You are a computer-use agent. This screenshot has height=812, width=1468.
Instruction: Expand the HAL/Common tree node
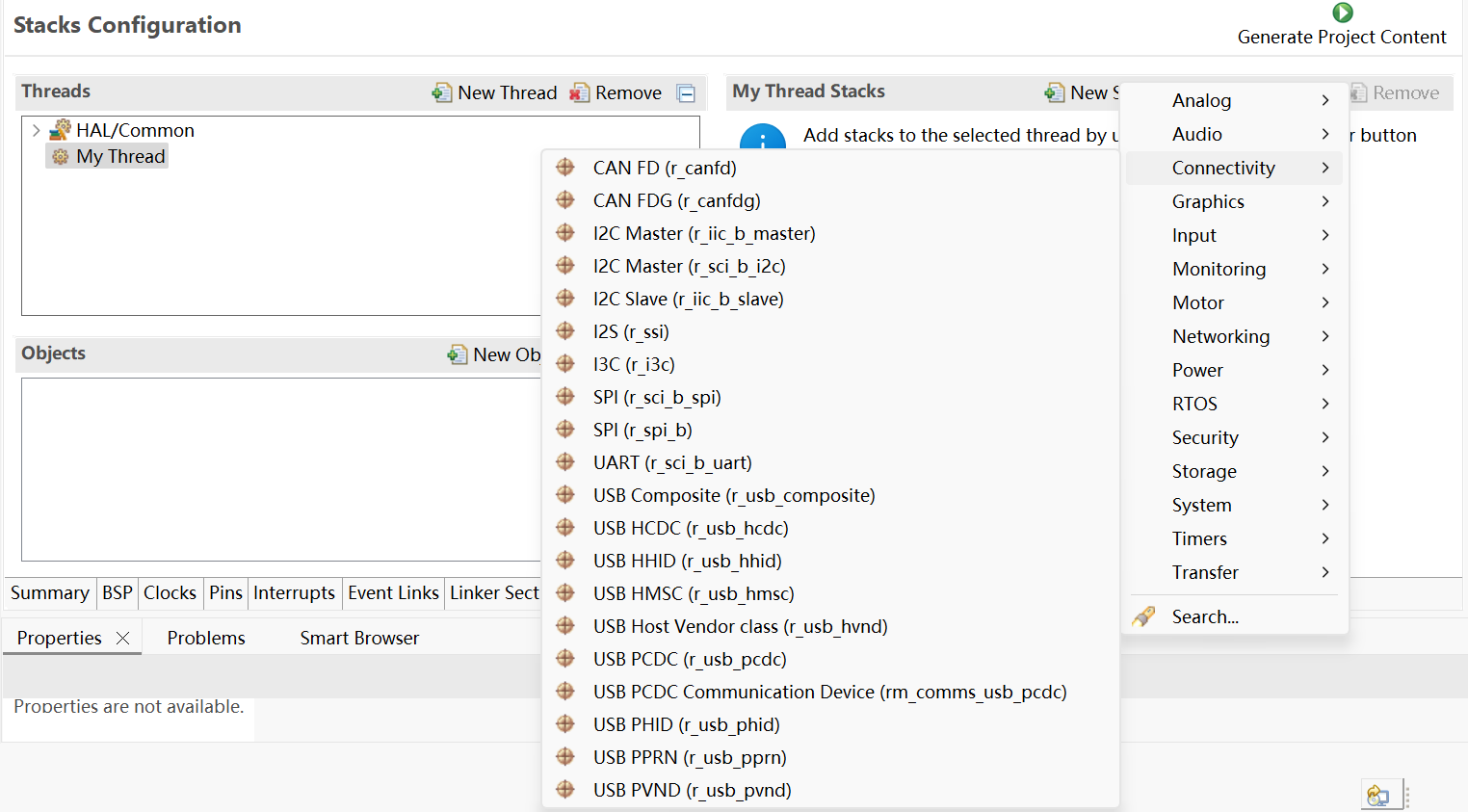click(x=36, y=130)
